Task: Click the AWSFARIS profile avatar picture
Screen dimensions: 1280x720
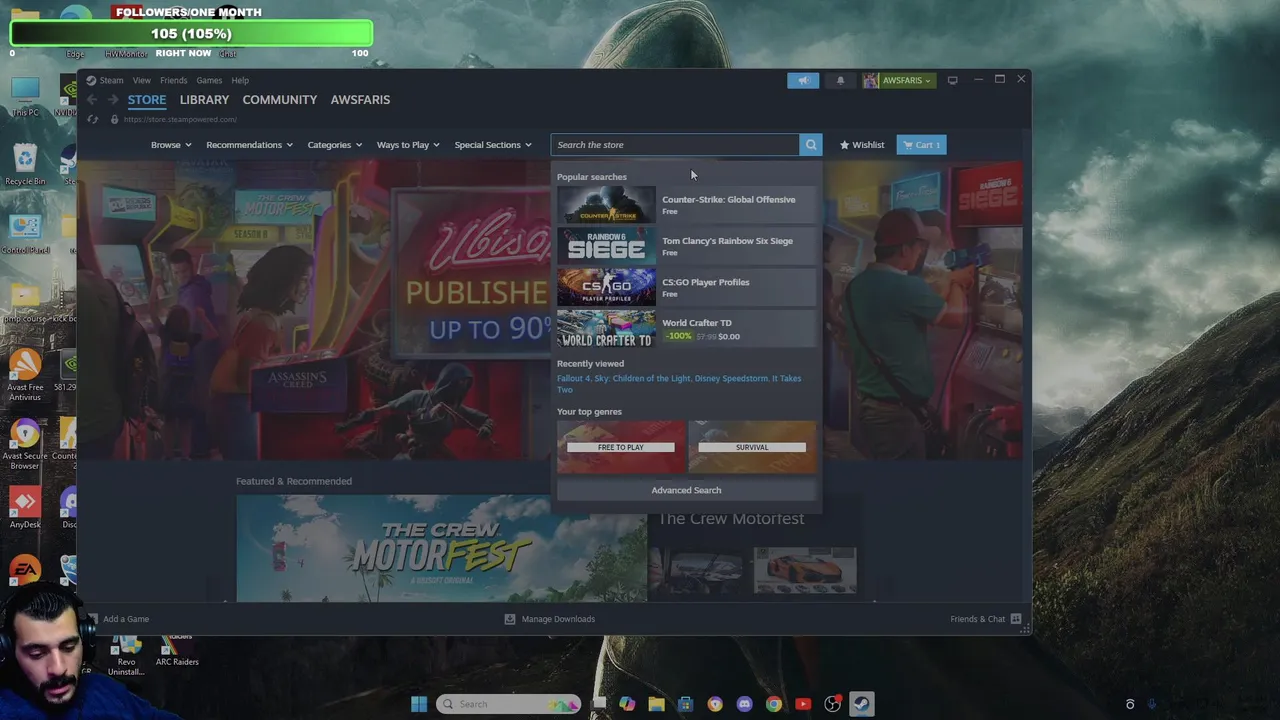Action: pos(871,80)
